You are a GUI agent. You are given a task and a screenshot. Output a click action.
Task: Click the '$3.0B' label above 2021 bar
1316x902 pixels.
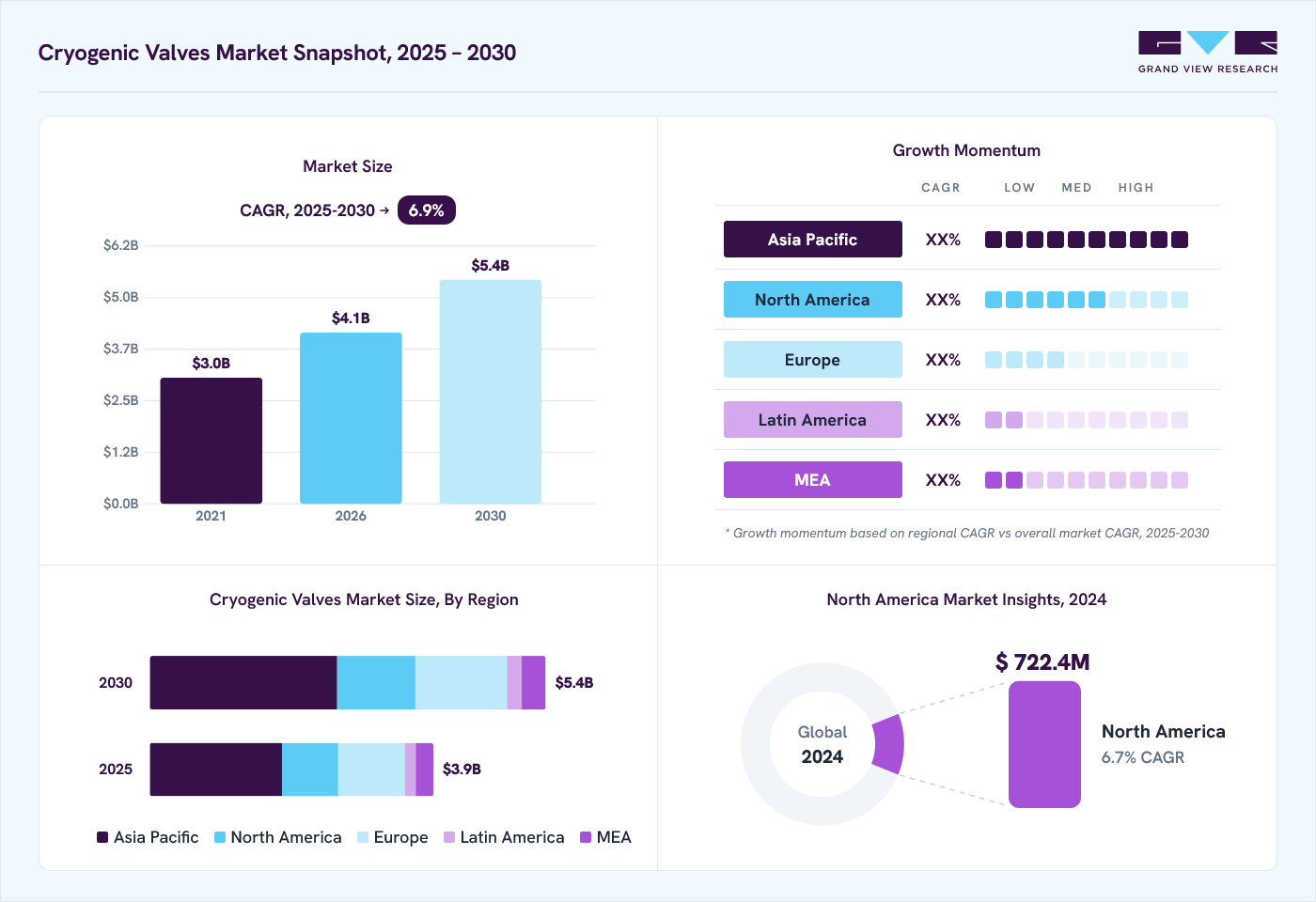click(211, 364)
